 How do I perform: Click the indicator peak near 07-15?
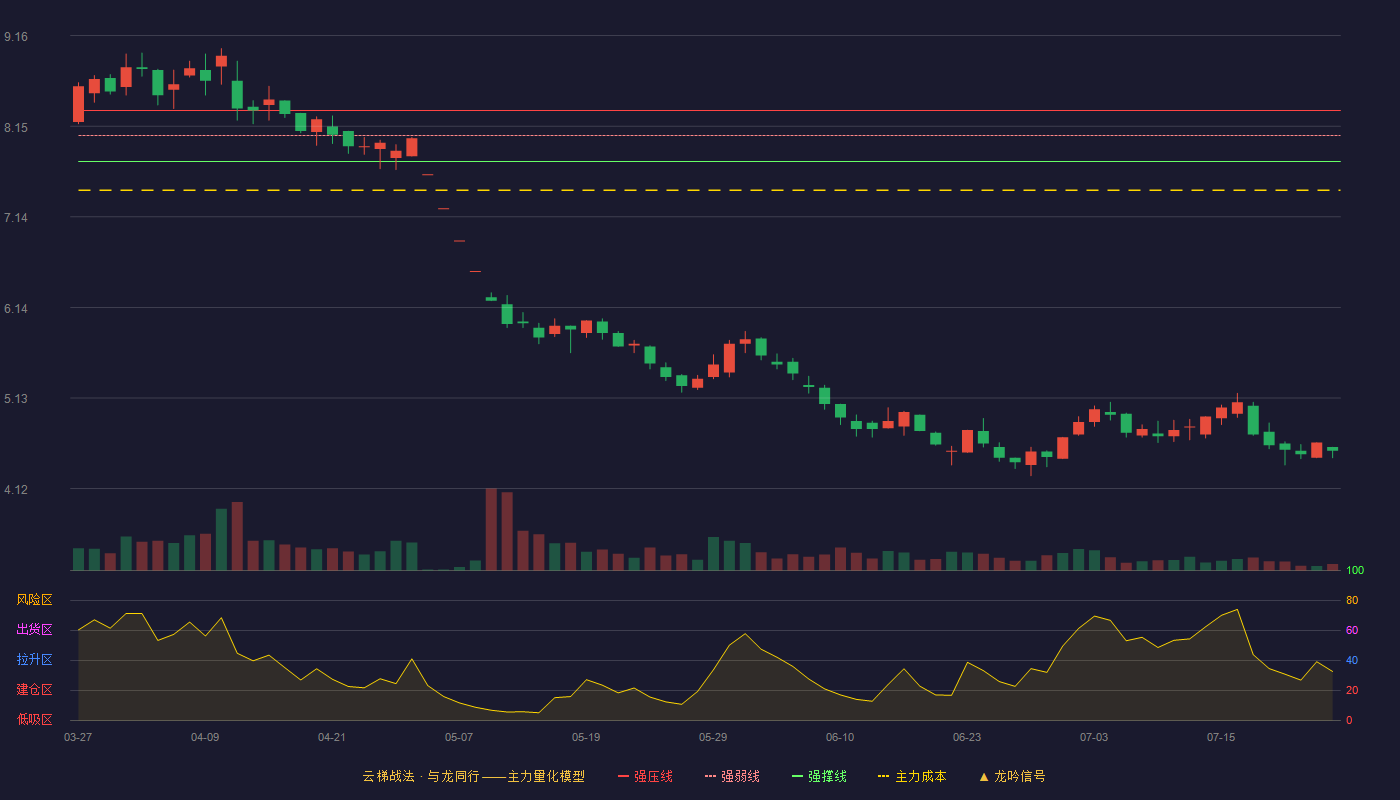pos(1237,609)
